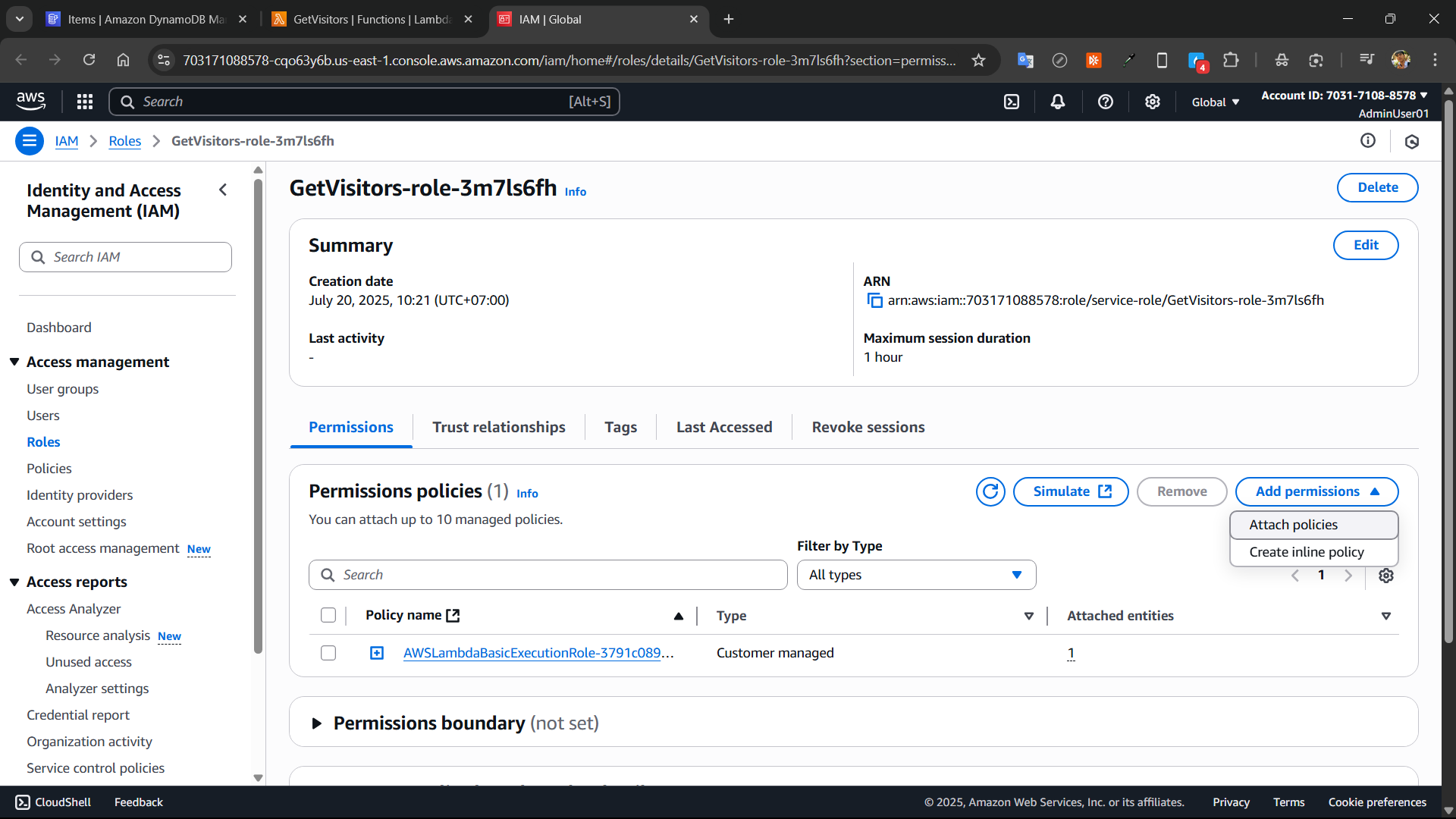
Task: Open the Filter by Type dropdown
Action: (x=916, y=575)
